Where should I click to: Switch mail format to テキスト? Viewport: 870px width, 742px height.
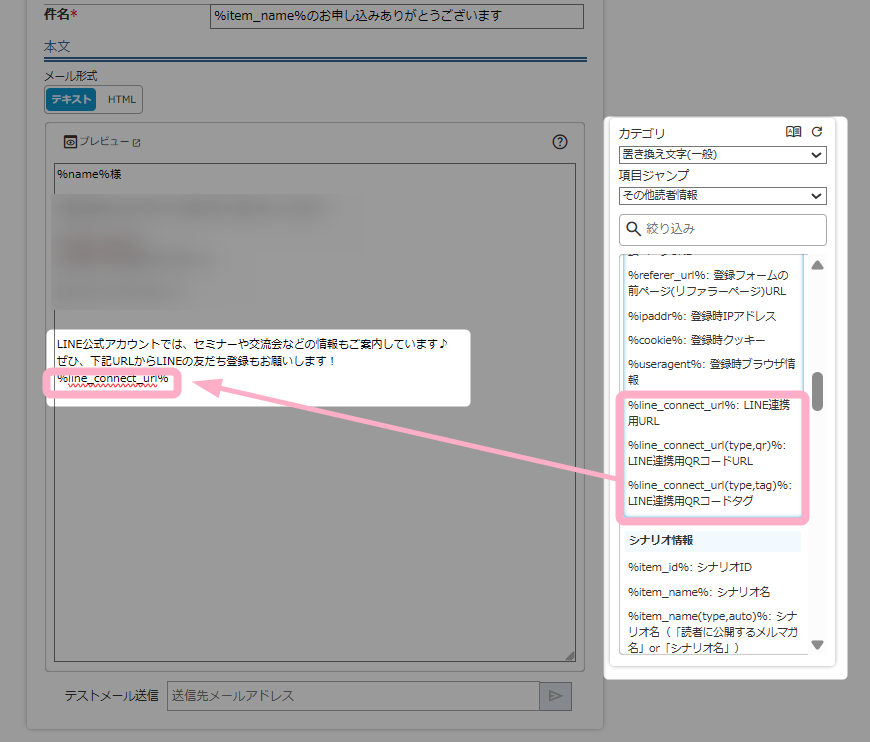coord(72,99)
